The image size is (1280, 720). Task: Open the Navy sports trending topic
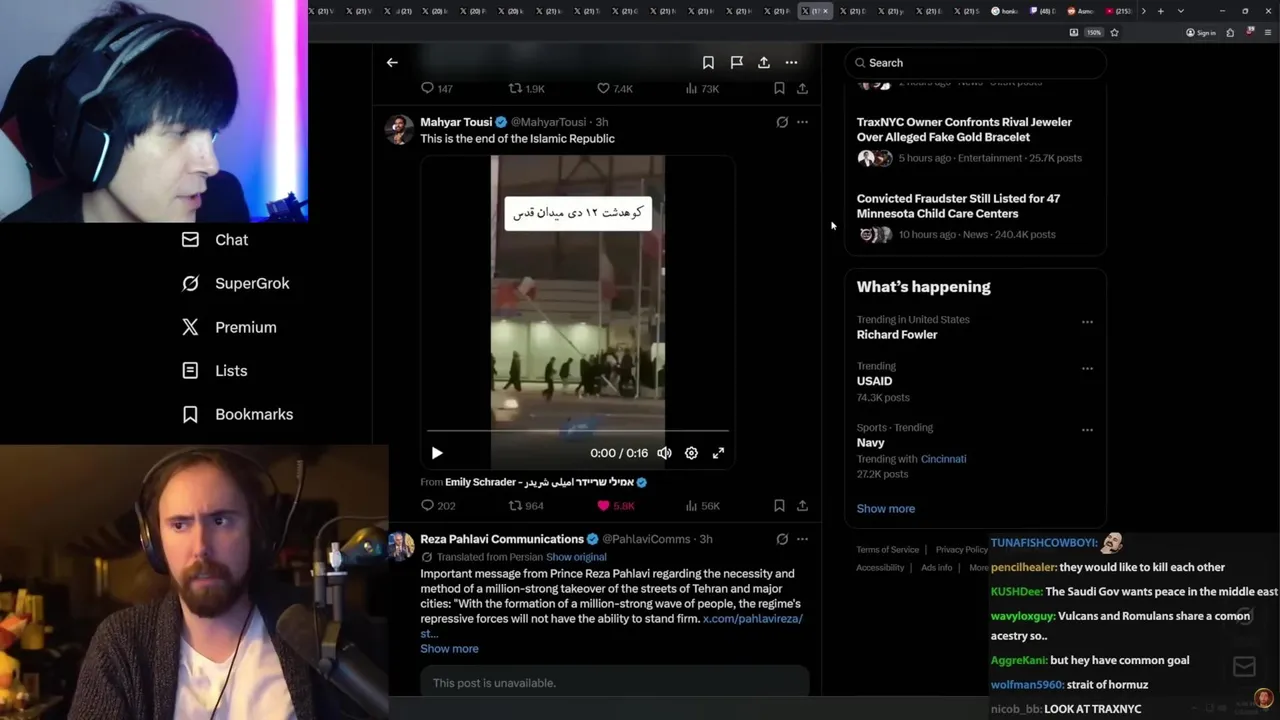[870, 443]
